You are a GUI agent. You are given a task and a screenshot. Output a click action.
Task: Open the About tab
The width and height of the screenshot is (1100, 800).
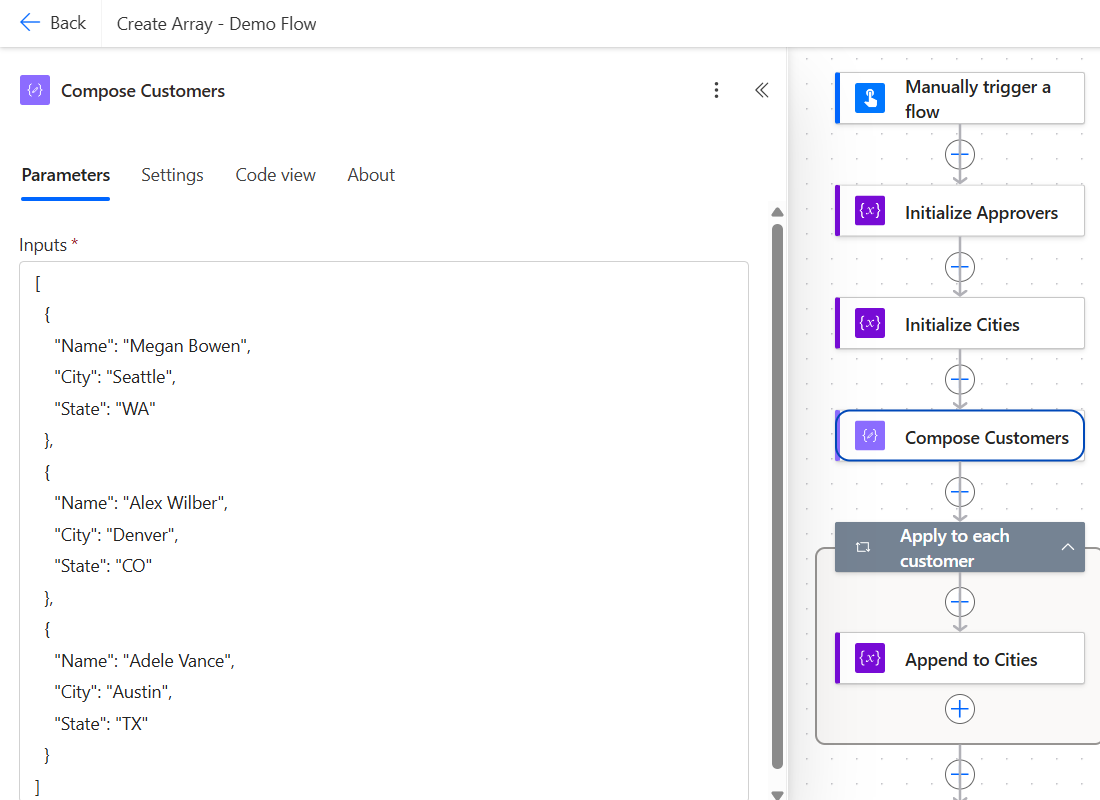pyautogui.click(x=371, y=175)
